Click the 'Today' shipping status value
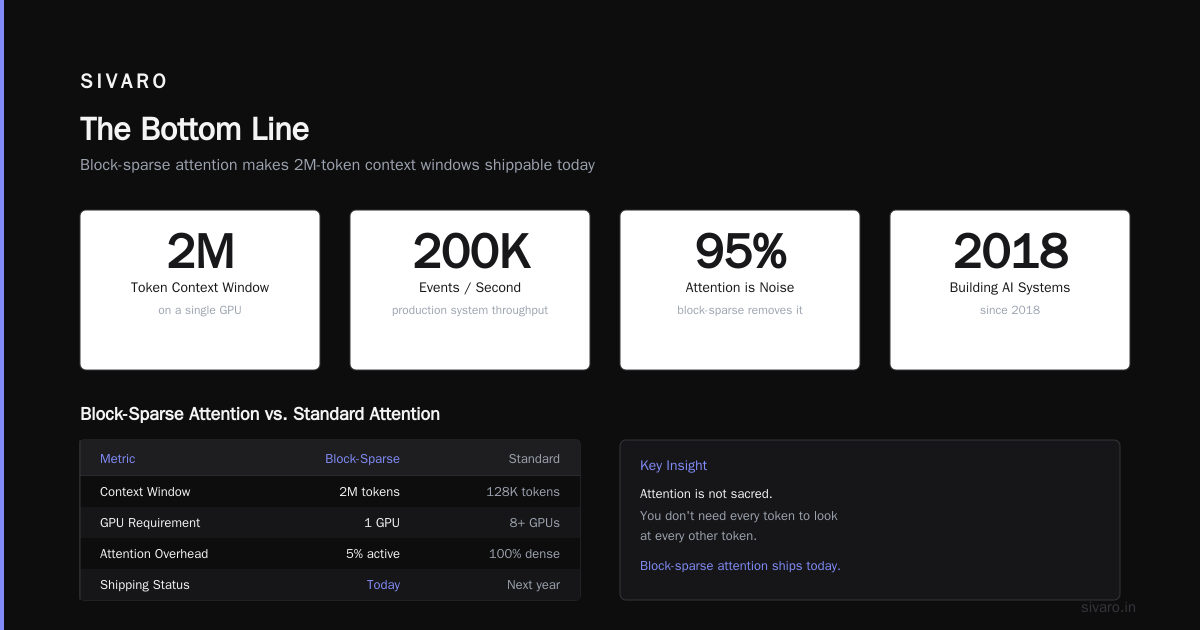The width and height of the screenshot is (1200, 630). click(383, 585)
